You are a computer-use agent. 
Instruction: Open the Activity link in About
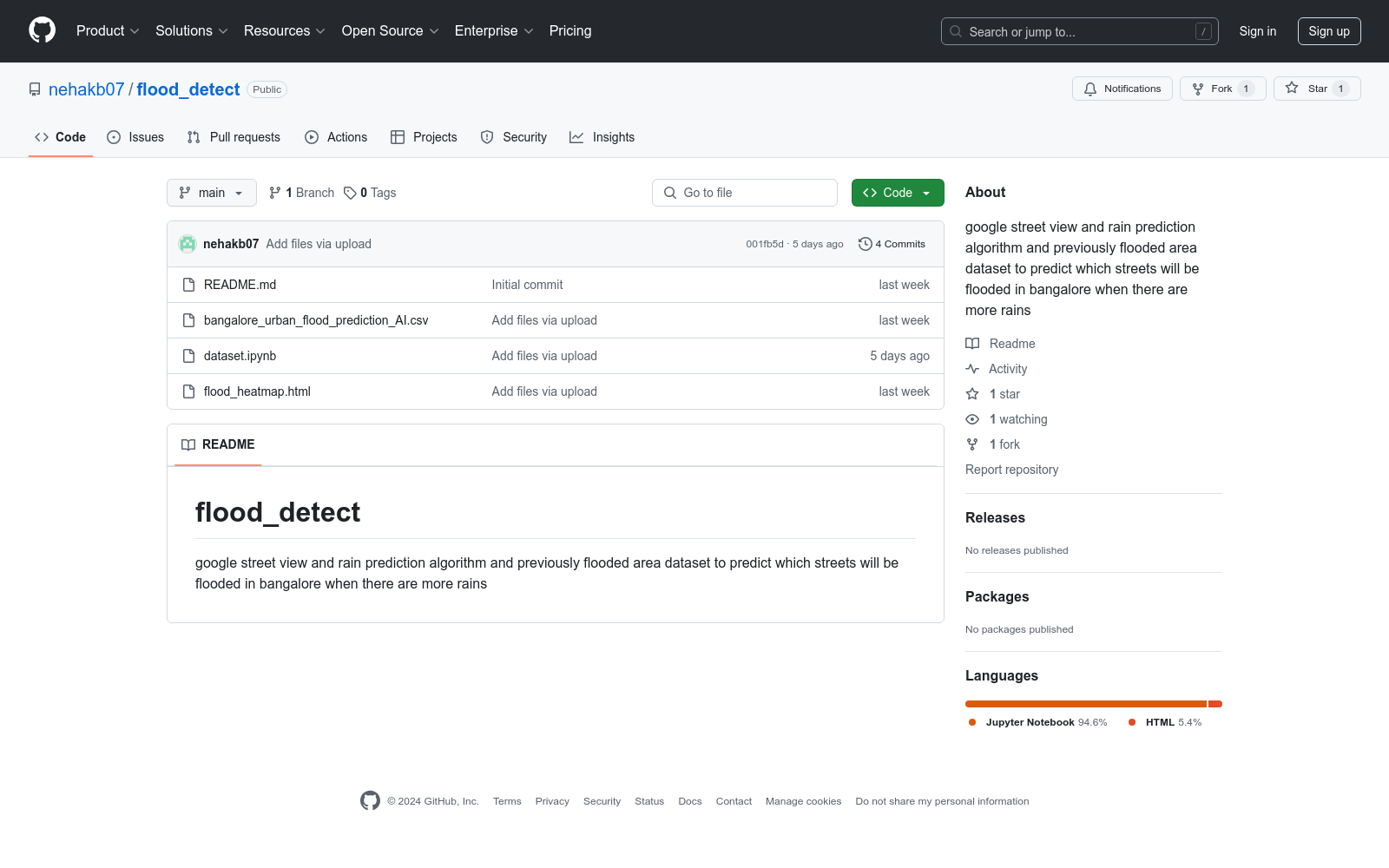pos(997,369)
